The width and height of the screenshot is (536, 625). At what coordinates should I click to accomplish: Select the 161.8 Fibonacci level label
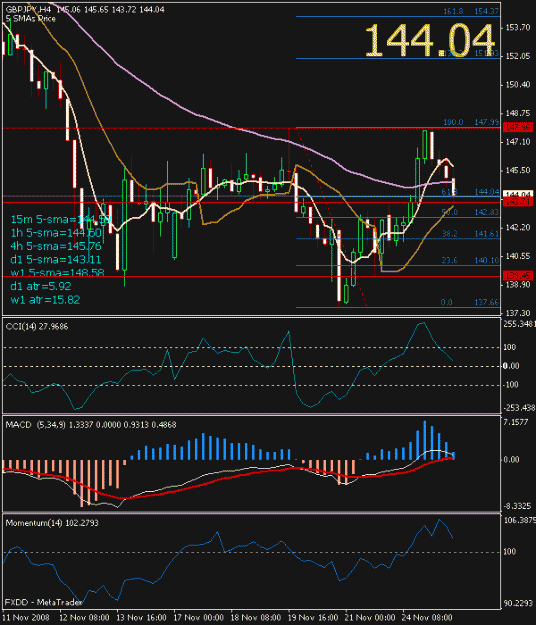click(453, 12)
